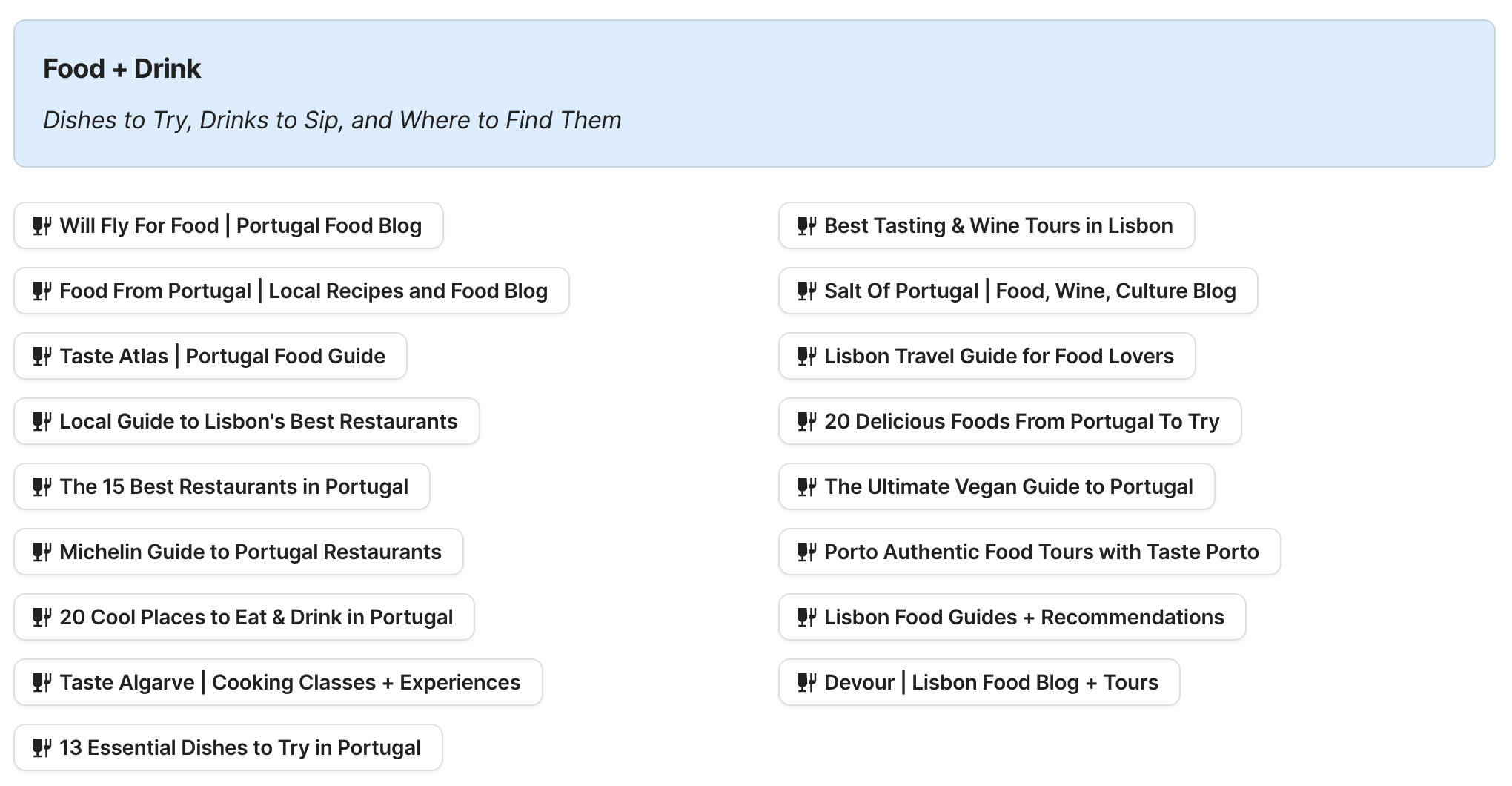
Task: Click the icon on Taste Algarve cooking classes pill
Action: 41,682
